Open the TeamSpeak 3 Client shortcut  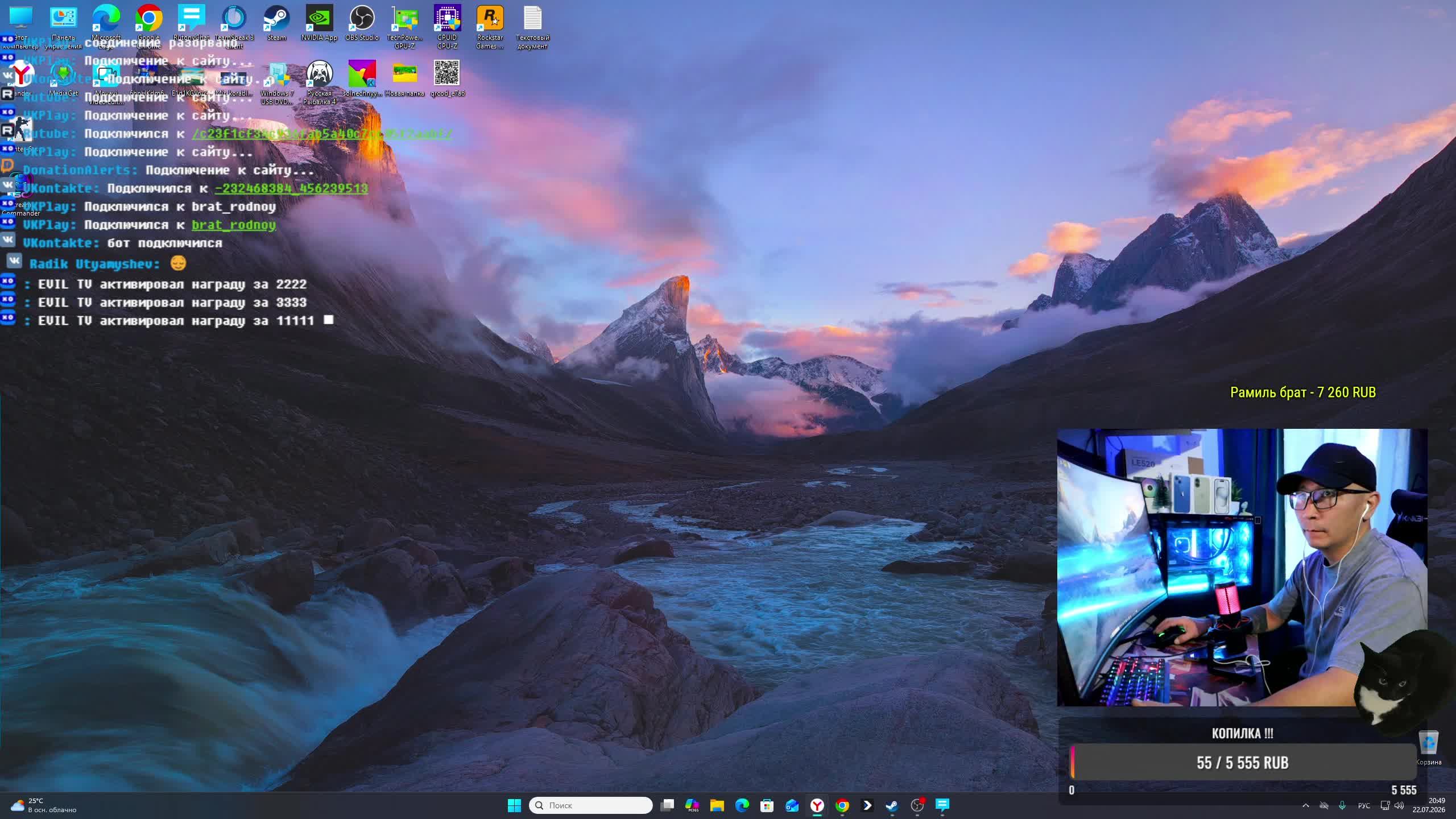click(x=234, y=26)
